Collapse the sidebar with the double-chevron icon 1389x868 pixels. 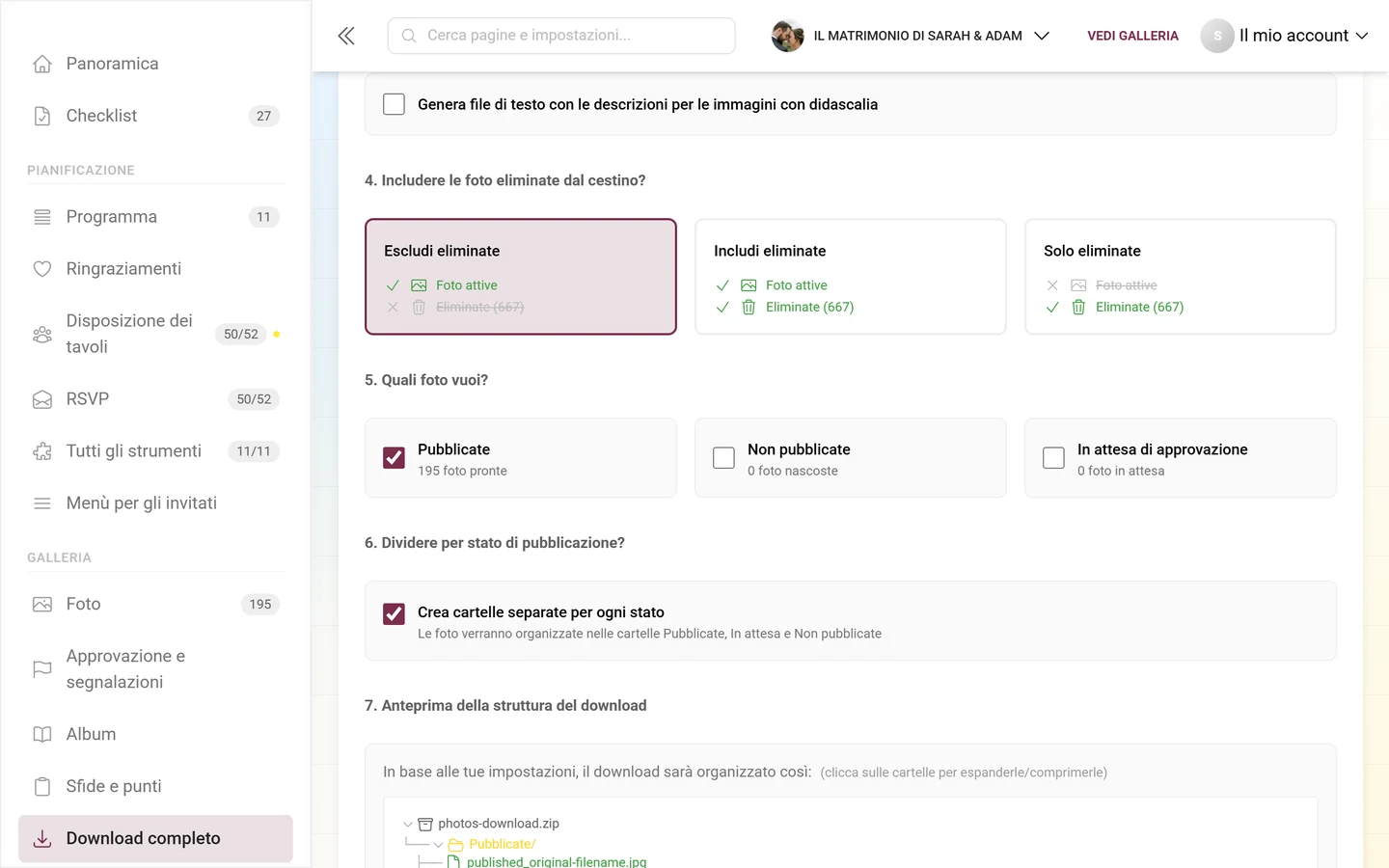pos(346,36)
